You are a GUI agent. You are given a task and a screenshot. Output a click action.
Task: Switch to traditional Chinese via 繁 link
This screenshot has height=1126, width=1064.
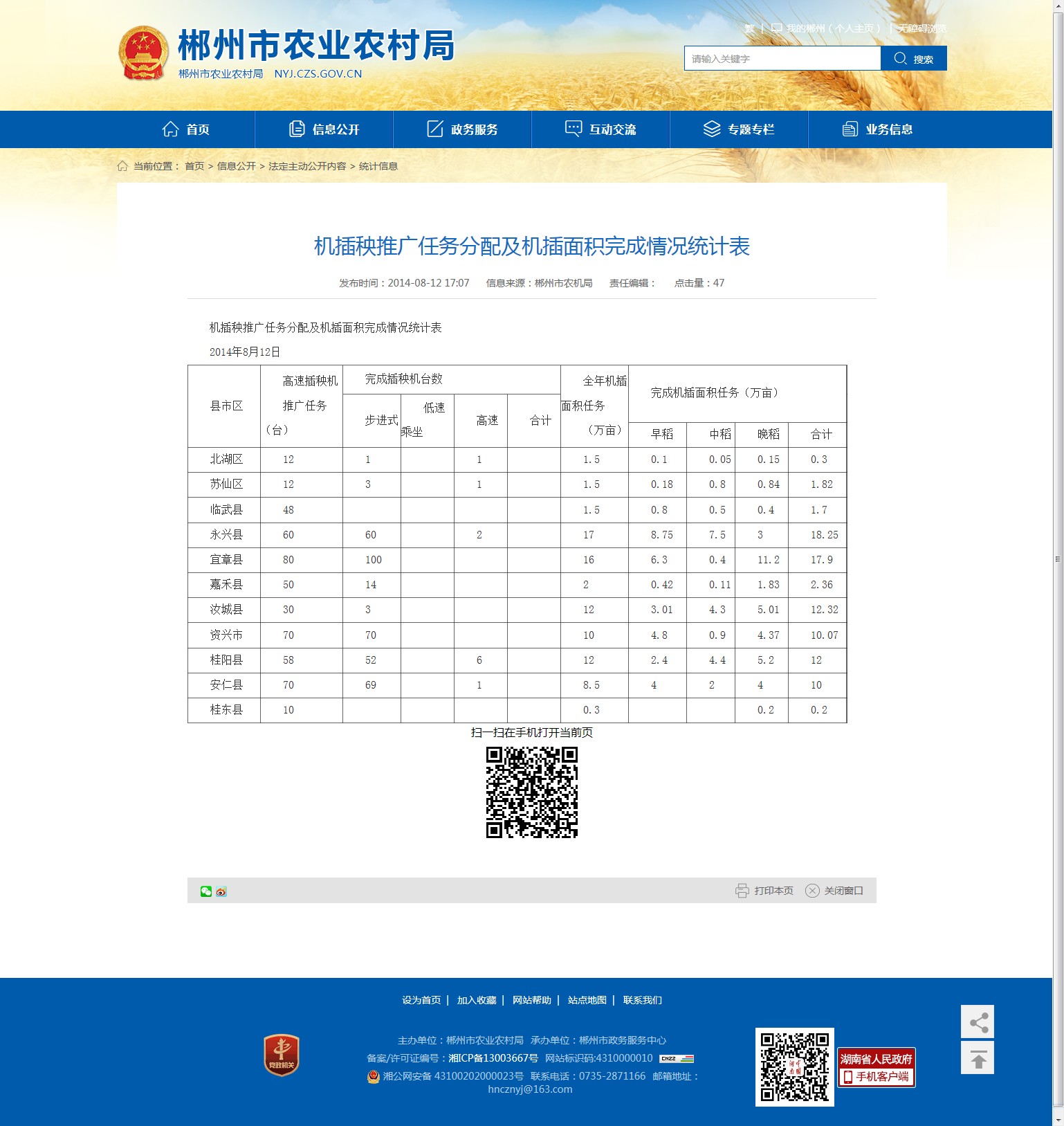click(x=749, y=28)
